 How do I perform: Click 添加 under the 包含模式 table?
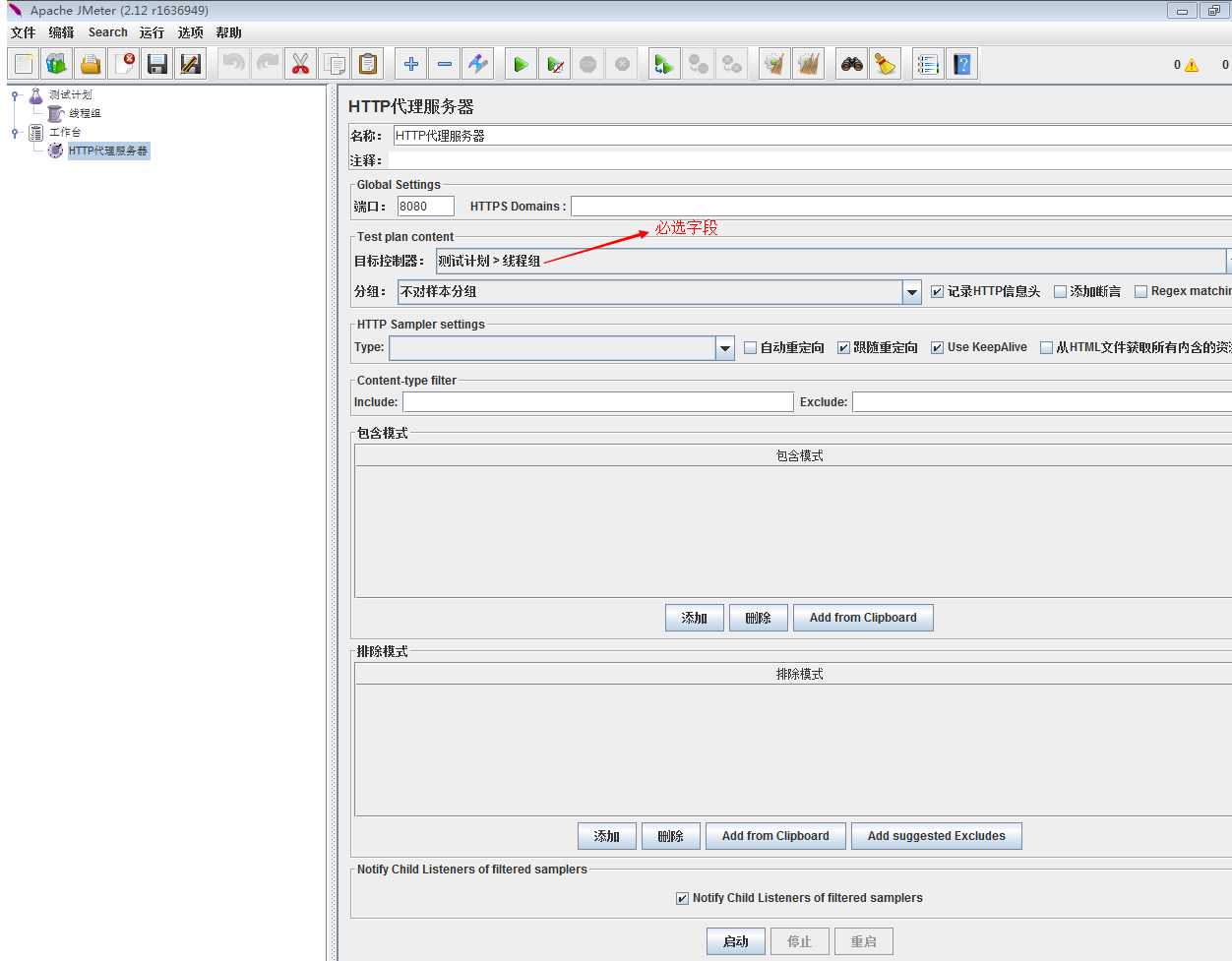(x=695, y=618)
